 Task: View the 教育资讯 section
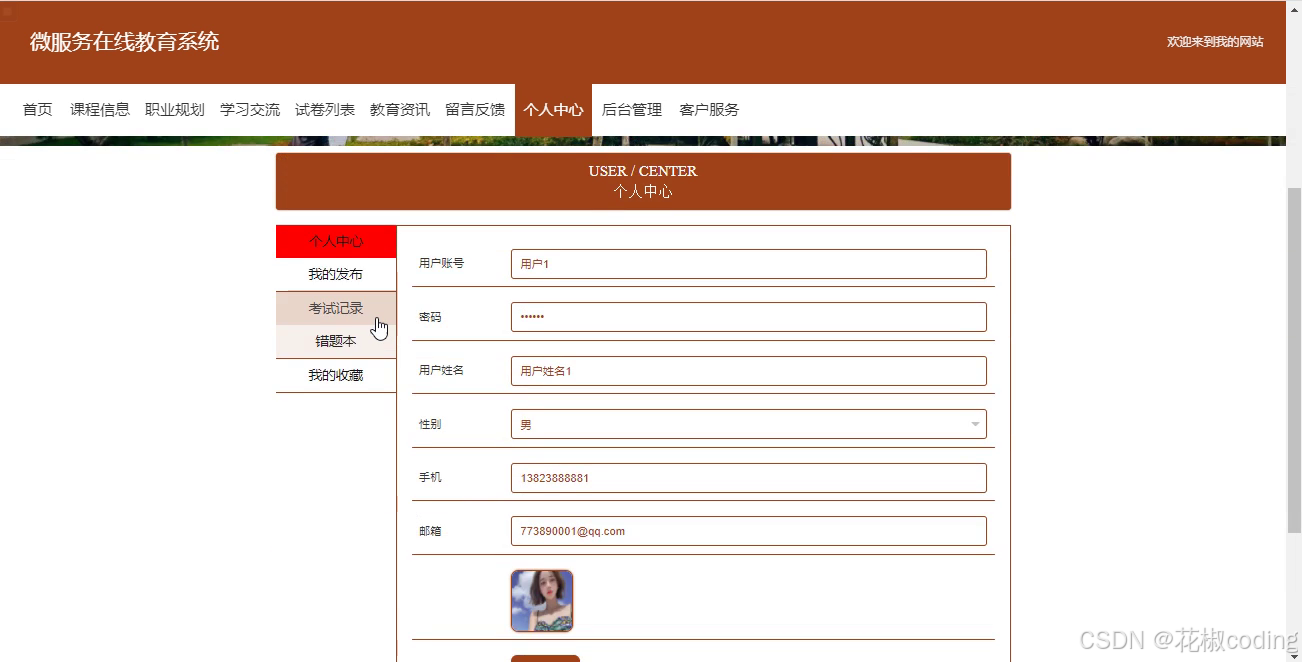click(x=399, y=110)
